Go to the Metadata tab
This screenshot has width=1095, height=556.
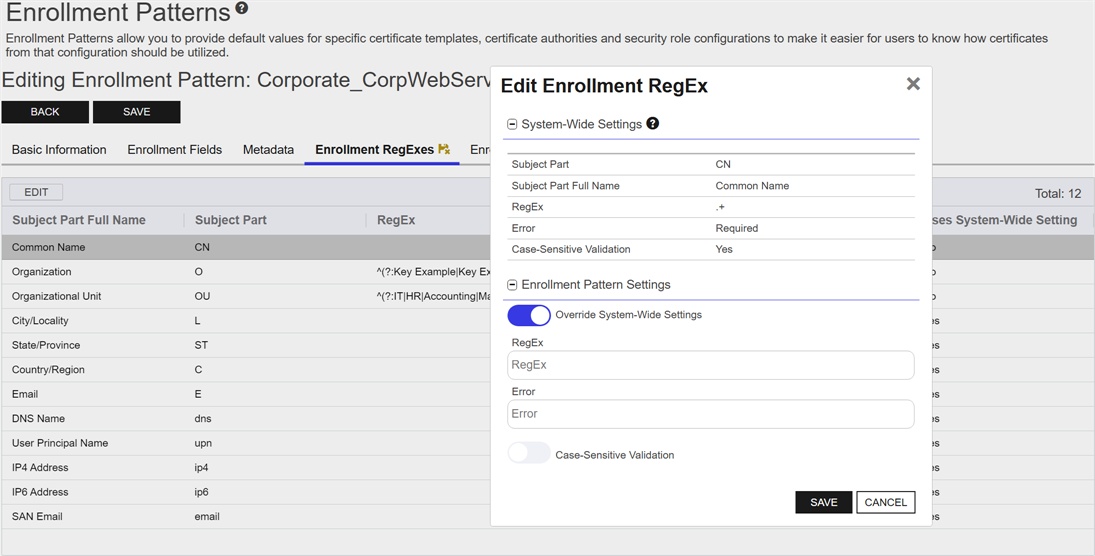pos(268,150)
